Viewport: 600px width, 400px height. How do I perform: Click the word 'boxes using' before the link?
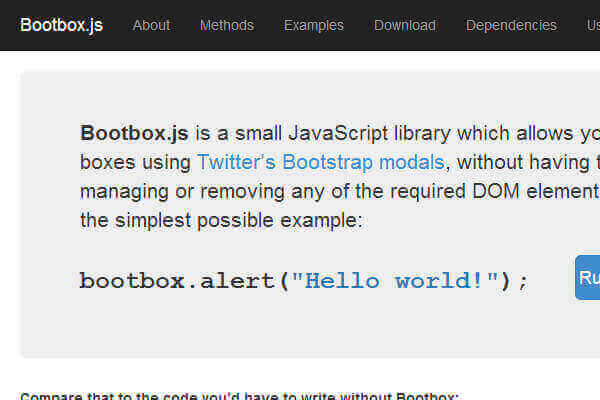click(135, 161)
